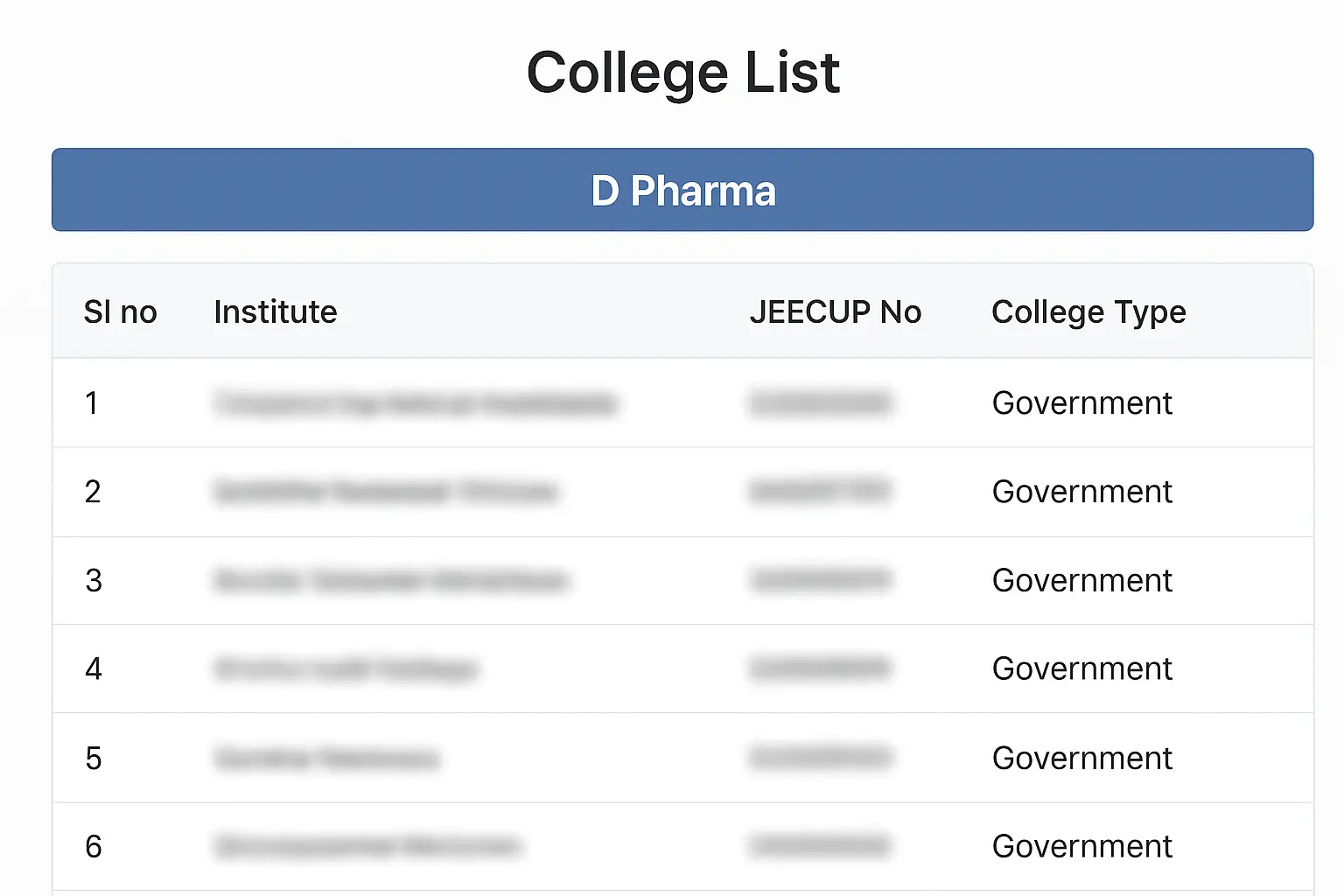Screen dimensions: 1344x896
Task: Select the Government cell in row 4
Action: click(x=1081, y=669)
